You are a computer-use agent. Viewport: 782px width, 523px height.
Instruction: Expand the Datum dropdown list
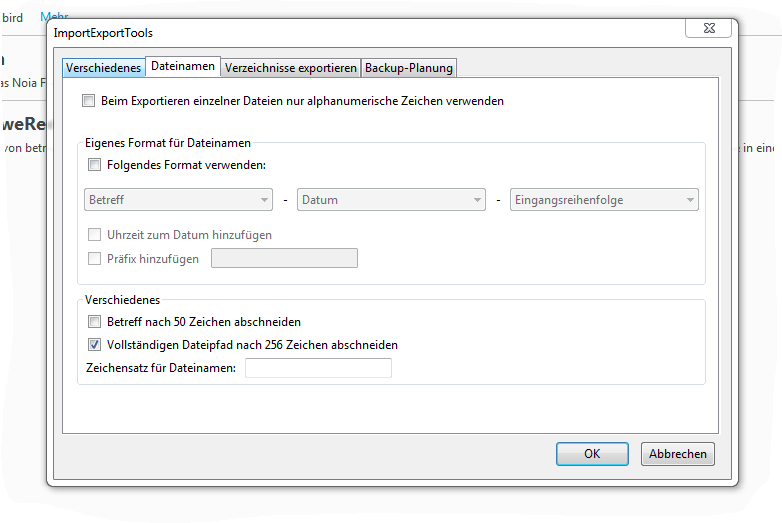tap(391, 200)
